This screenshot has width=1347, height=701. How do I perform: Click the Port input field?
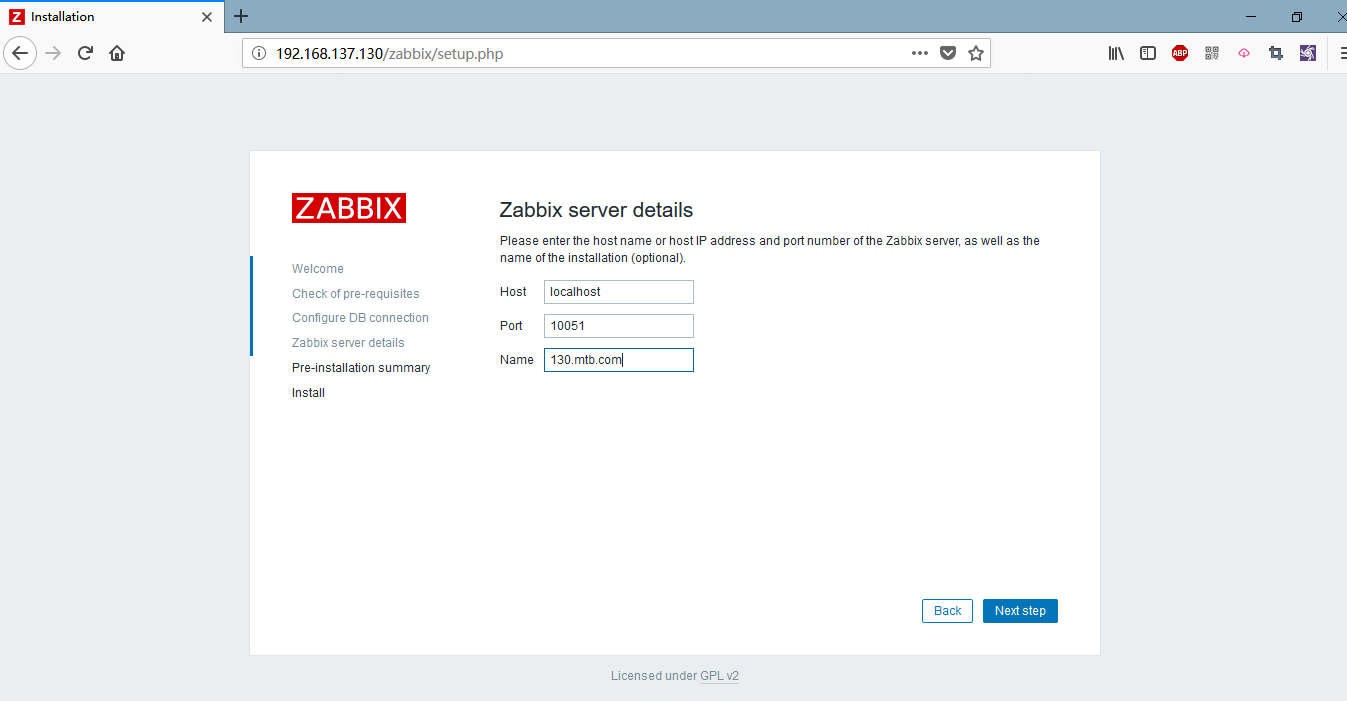(x=619, y=326)
